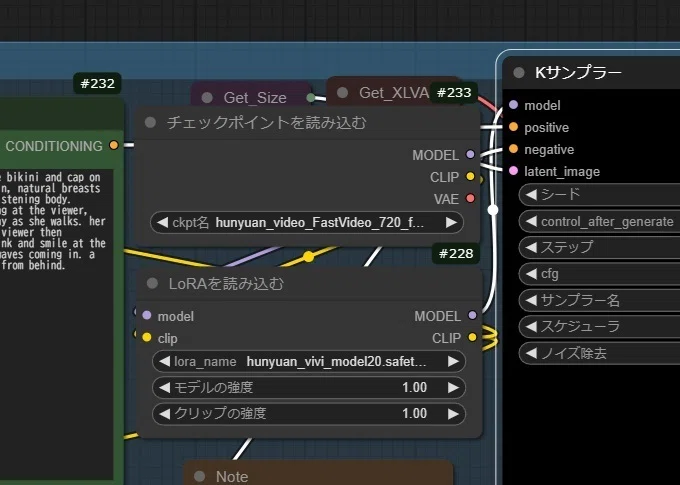The width and height of the screenshot is (680, 485).
Task: Click the clip input socket on LoRA node
Action: (x=147, y=337)
